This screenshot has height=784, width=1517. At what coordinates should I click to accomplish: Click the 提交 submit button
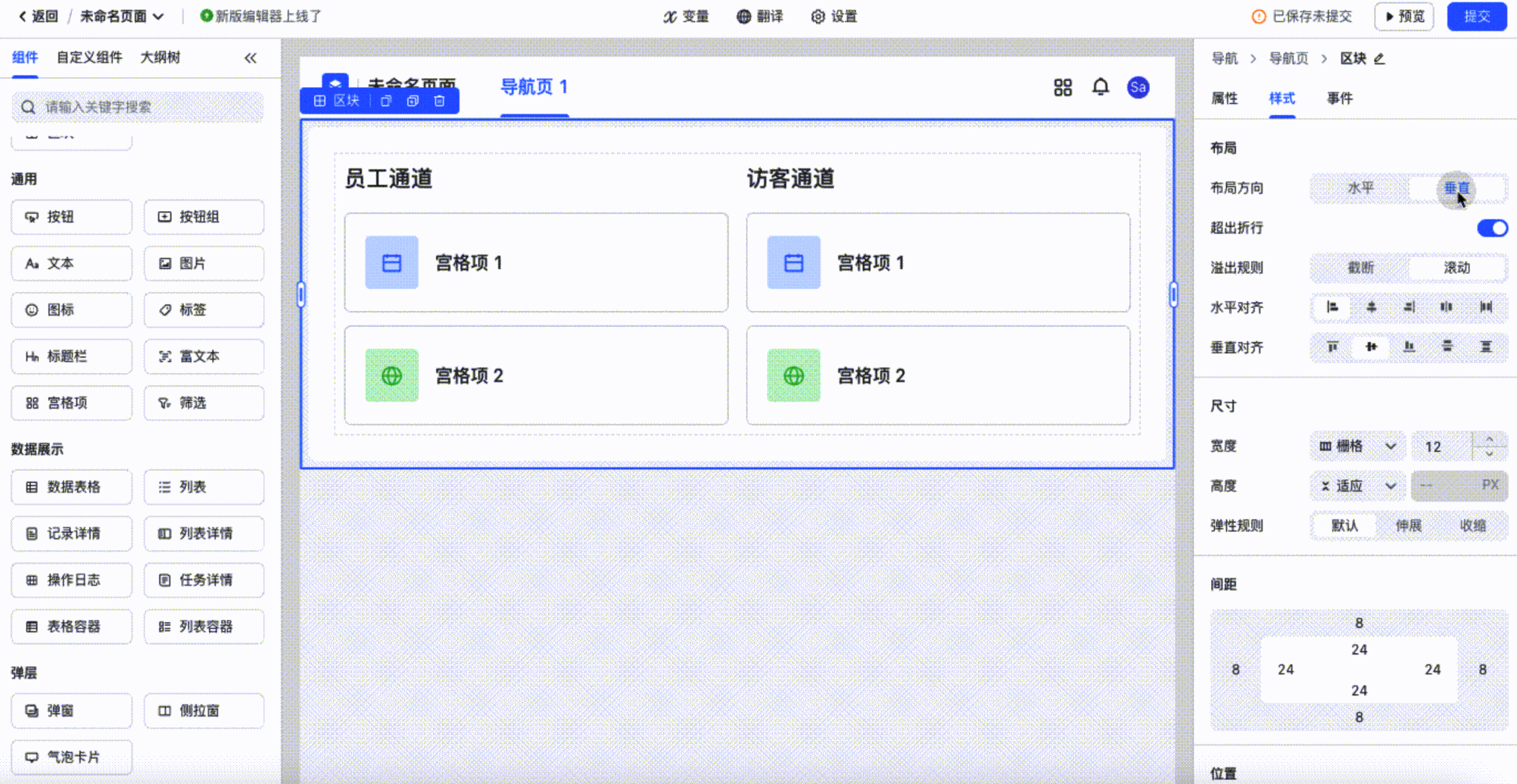point(1476,17)
